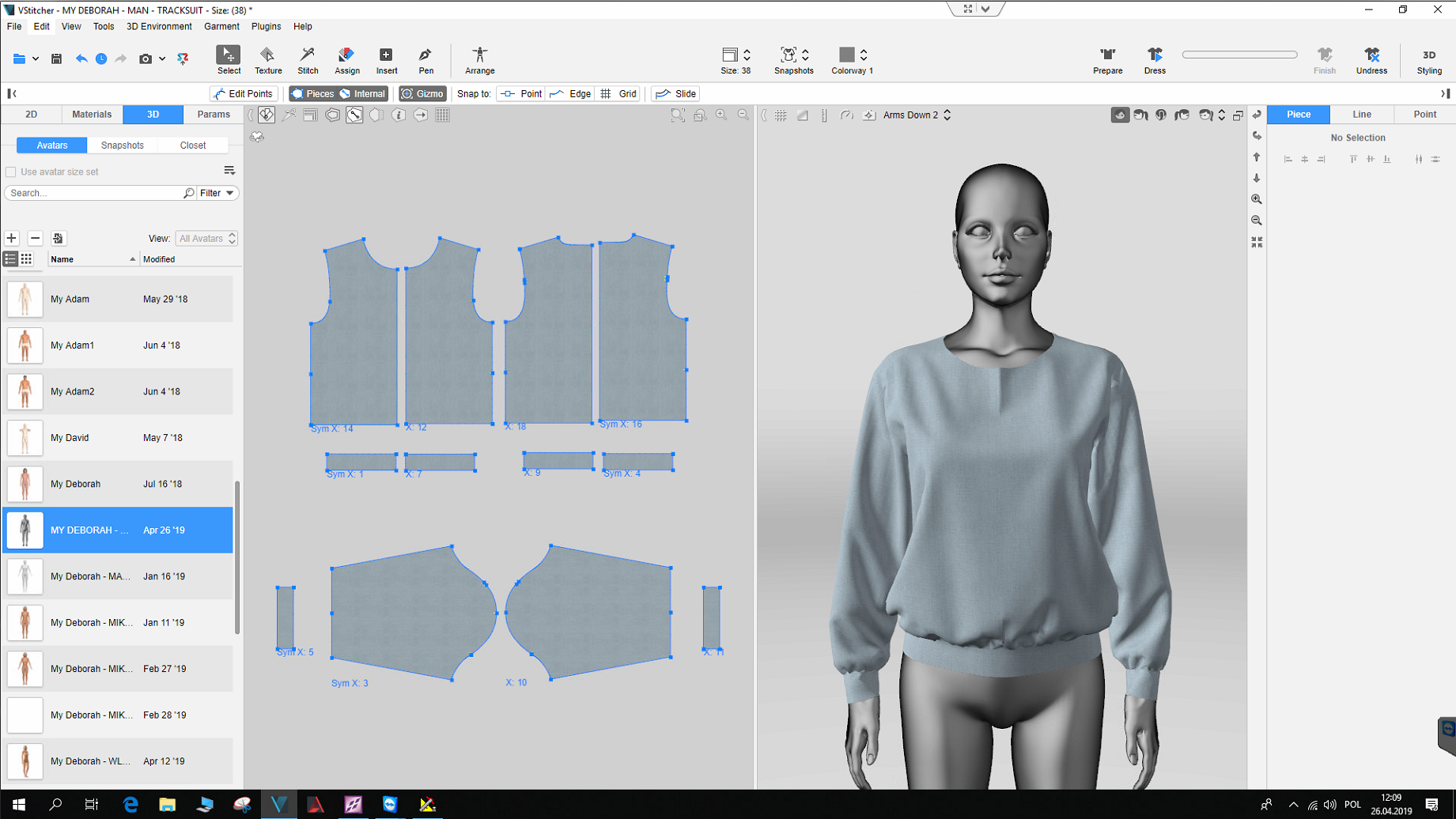
Task: Open the Prepare tool
Action: point(1107,59)
